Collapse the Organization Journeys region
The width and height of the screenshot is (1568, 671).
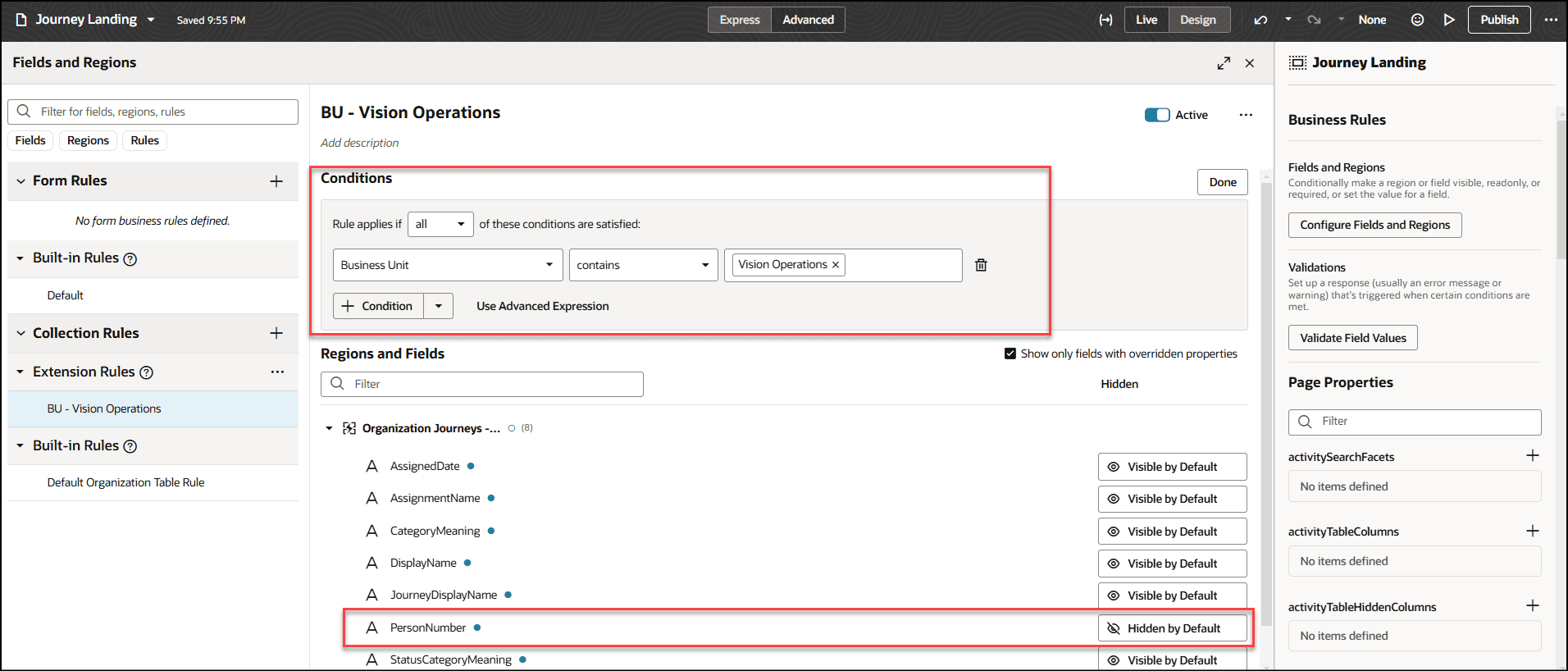329,428
